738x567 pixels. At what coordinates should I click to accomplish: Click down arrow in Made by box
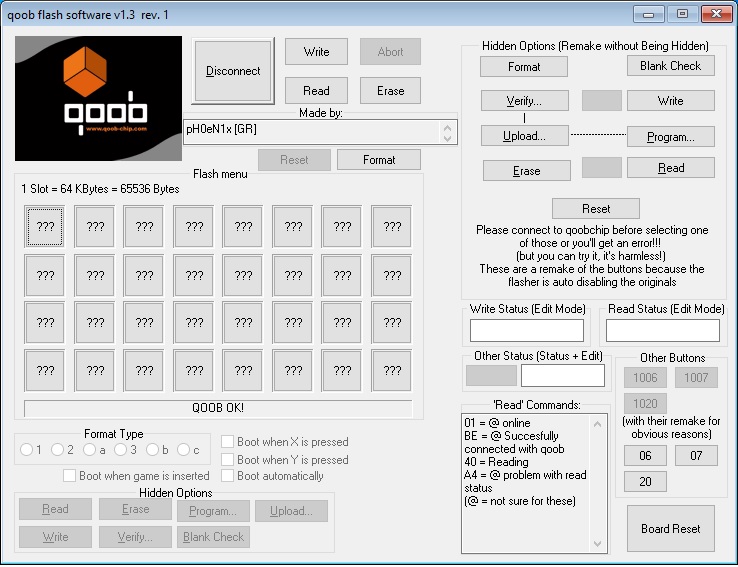coord(447,138)
